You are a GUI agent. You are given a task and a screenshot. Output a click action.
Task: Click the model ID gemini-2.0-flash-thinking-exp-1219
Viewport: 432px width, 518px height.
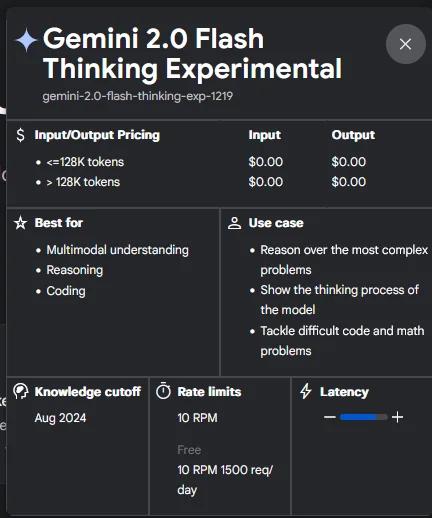137,96
